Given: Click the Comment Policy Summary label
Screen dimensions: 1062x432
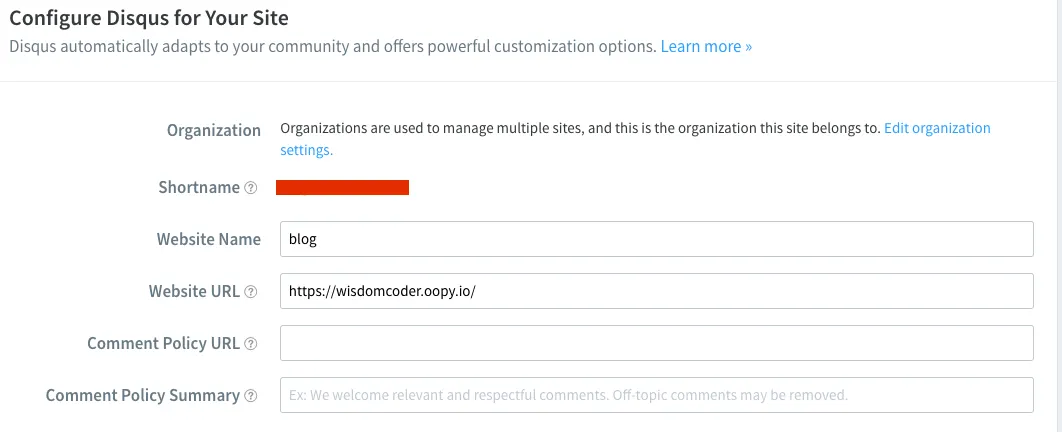Looking at the screenshot, I should pos(142,396).
